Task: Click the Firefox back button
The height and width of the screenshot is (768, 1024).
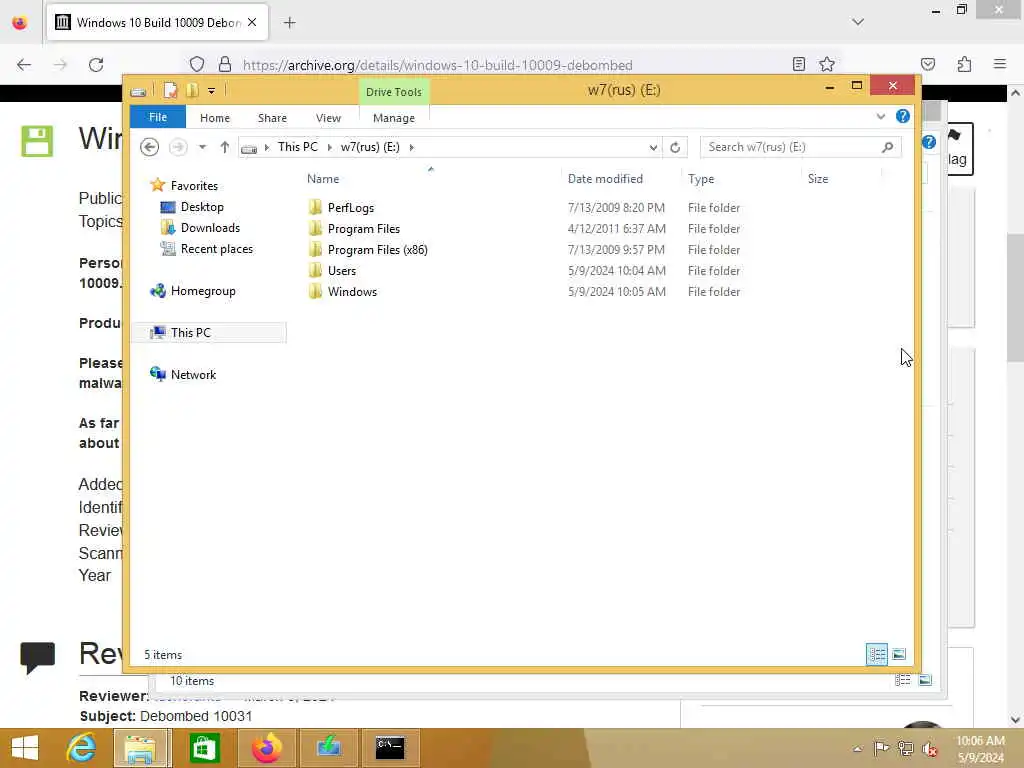Action: tap(24, 65)
